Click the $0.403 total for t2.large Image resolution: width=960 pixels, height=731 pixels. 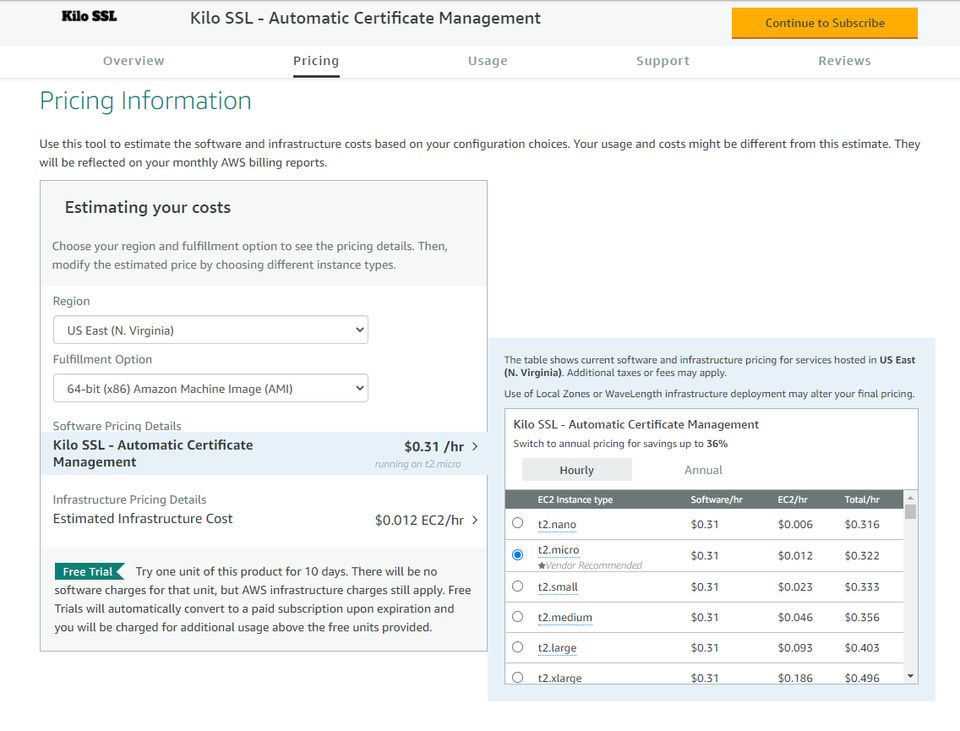[x=861, y=648]
